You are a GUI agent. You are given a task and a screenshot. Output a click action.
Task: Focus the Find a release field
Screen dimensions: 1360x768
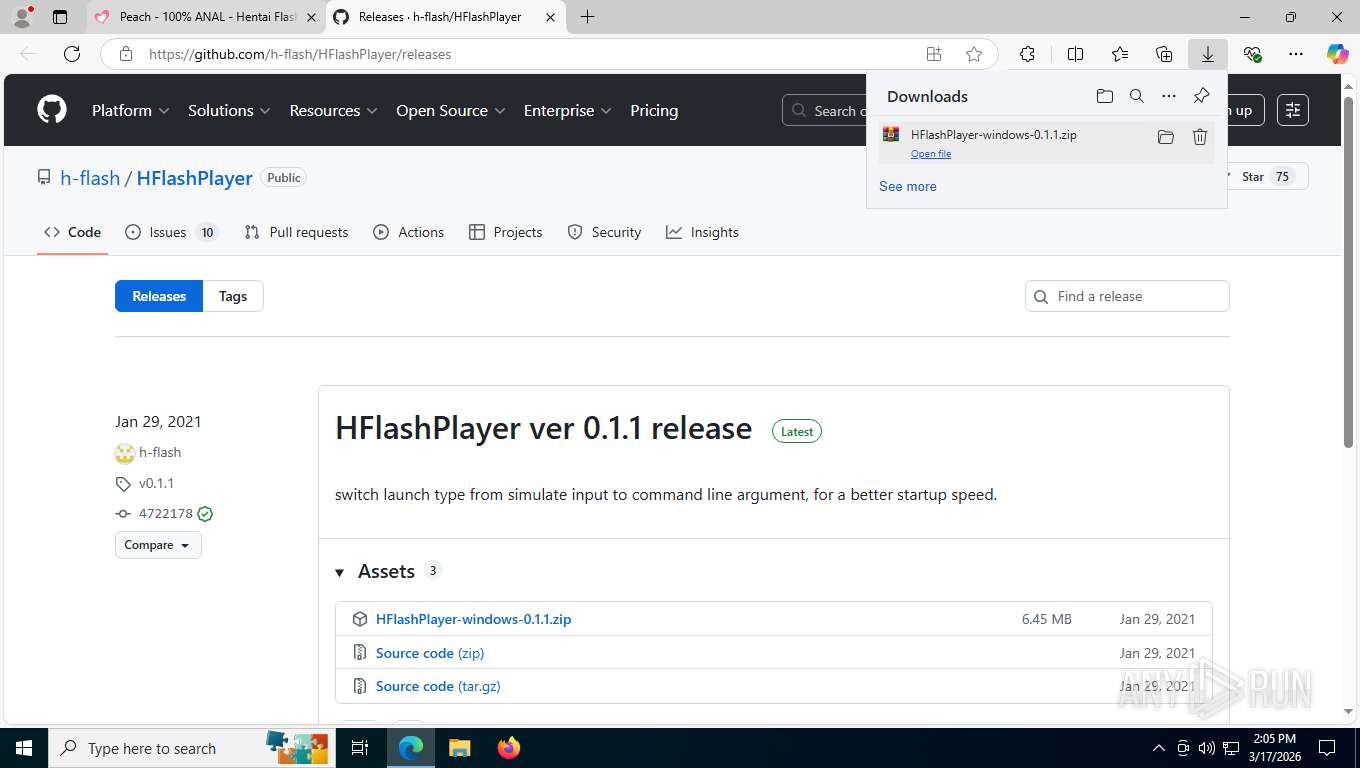coord(1127,296)
